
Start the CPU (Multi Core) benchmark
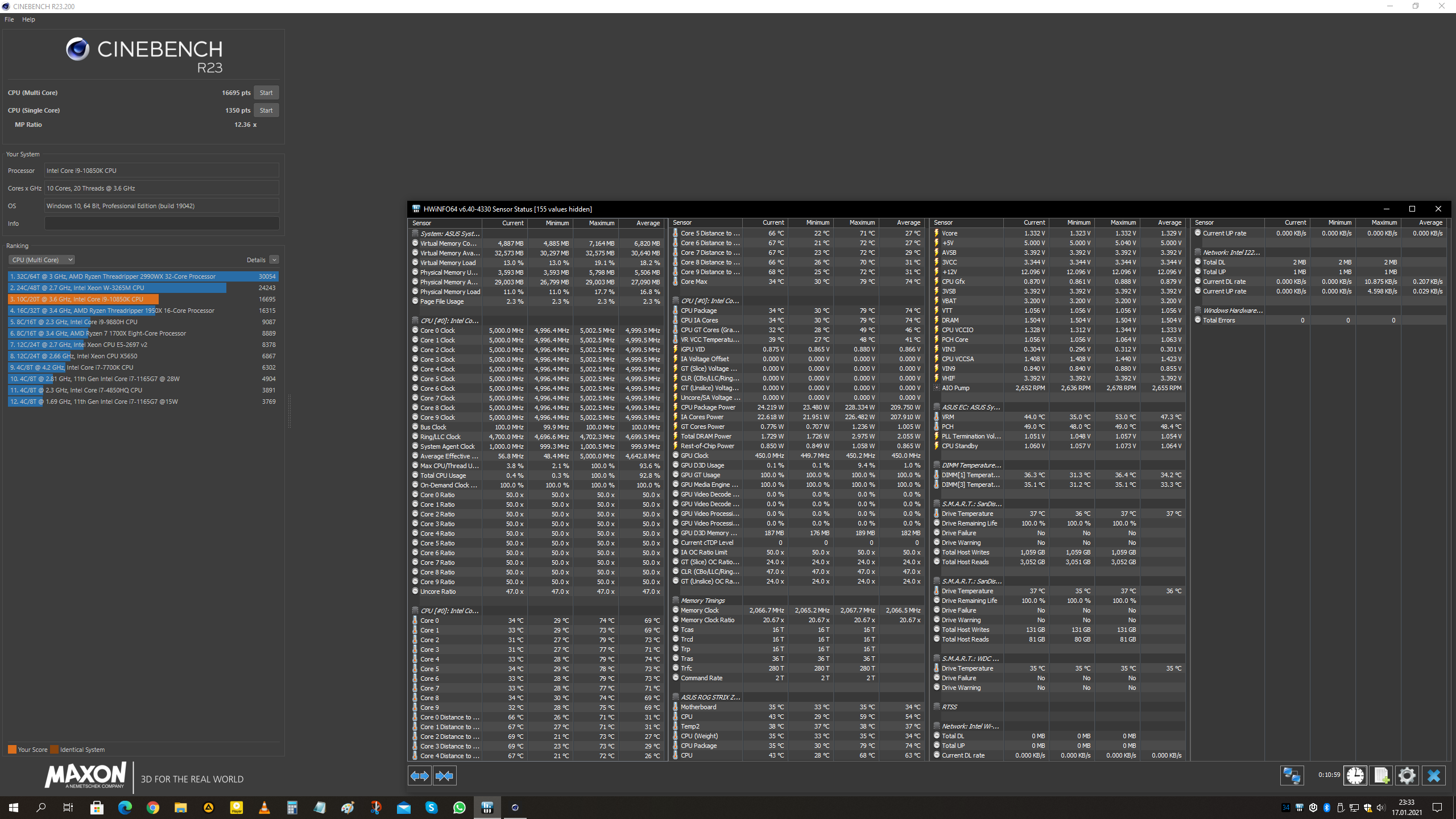tap(266, 93)
